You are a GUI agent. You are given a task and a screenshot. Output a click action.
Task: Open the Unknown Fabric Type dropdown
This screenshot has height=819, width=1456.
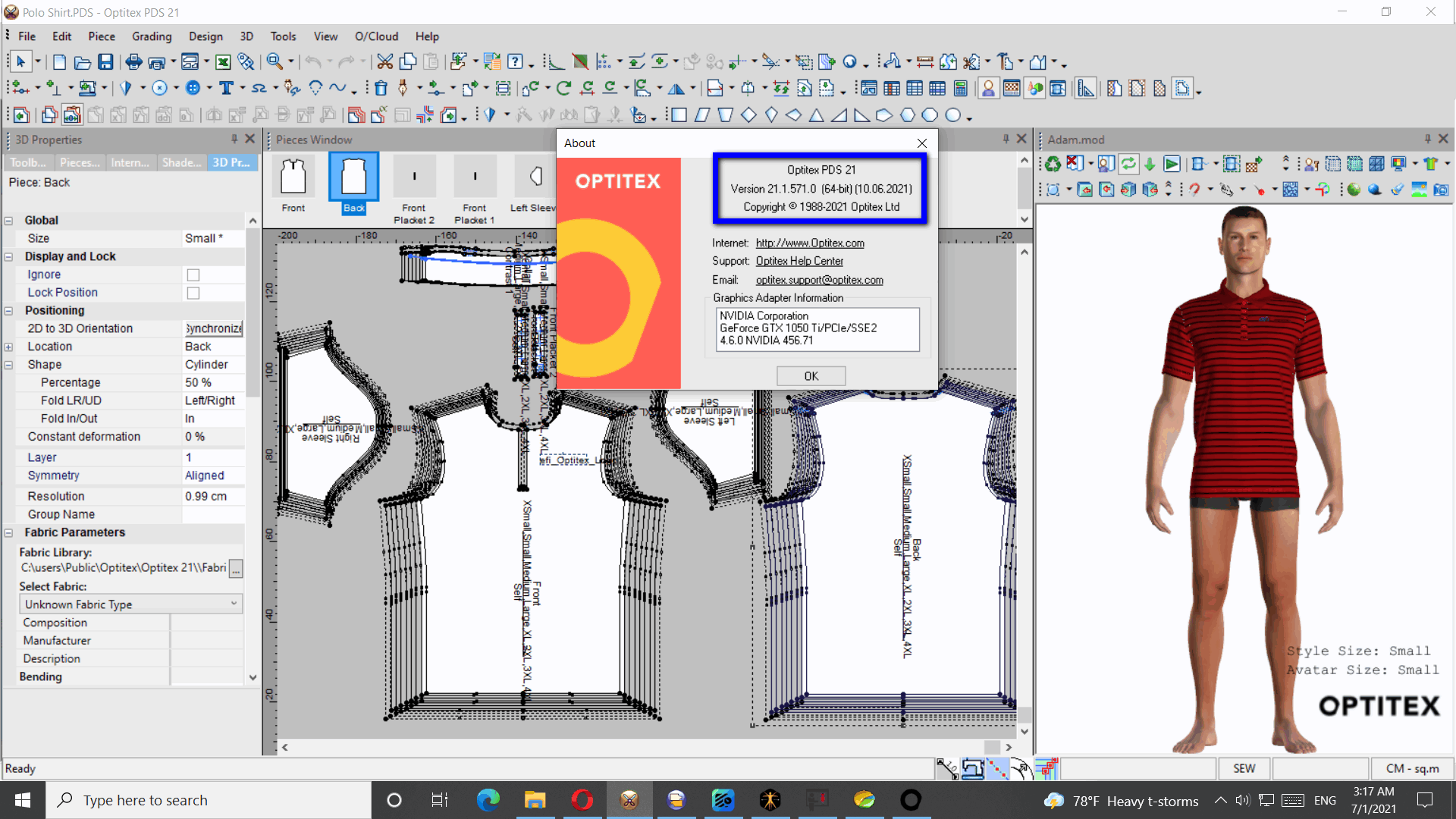tap(130, 604)
